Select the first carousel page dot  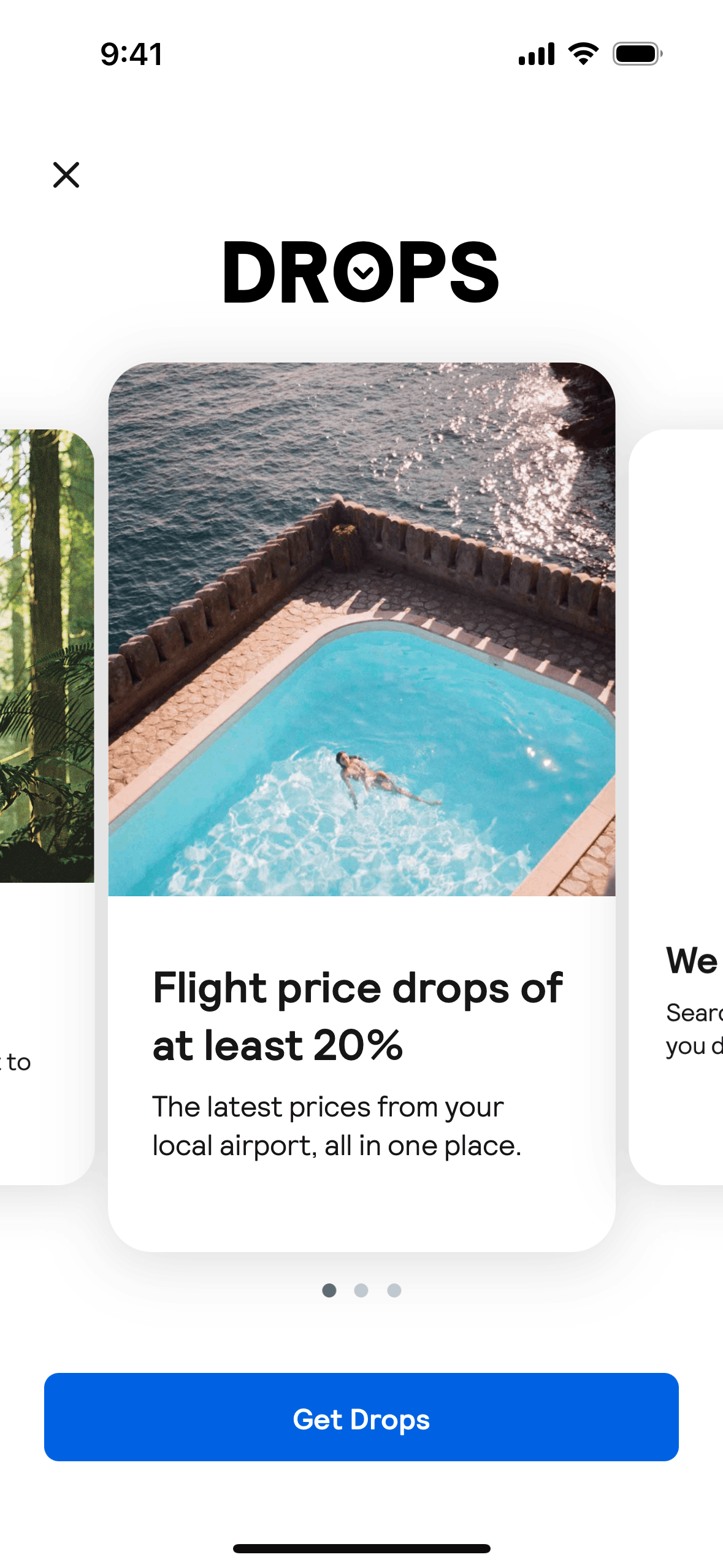tap(329, 1290)
